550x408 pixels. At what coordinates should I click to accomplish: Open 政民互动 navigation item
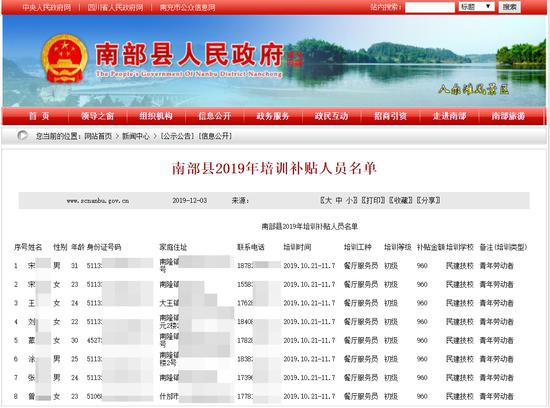point(331,116)
